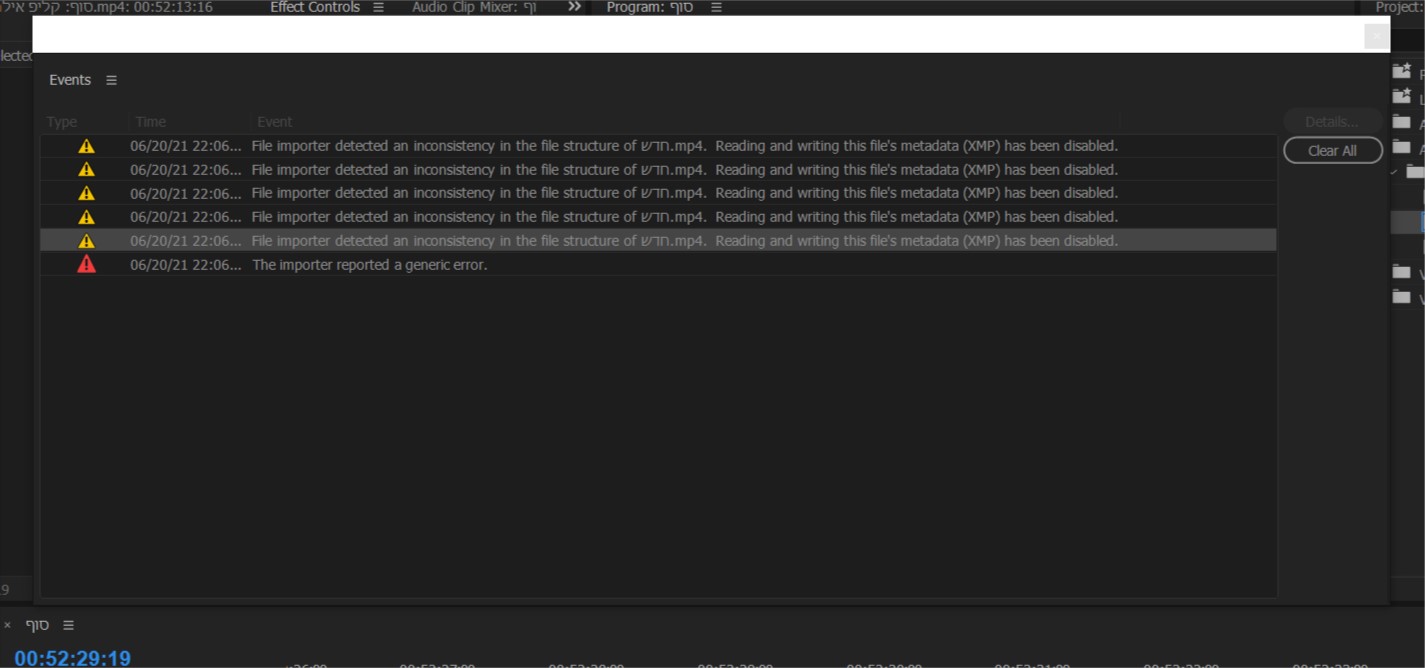
Task: Activate the סוף sequence timeline tab
Action: [37, 625]
